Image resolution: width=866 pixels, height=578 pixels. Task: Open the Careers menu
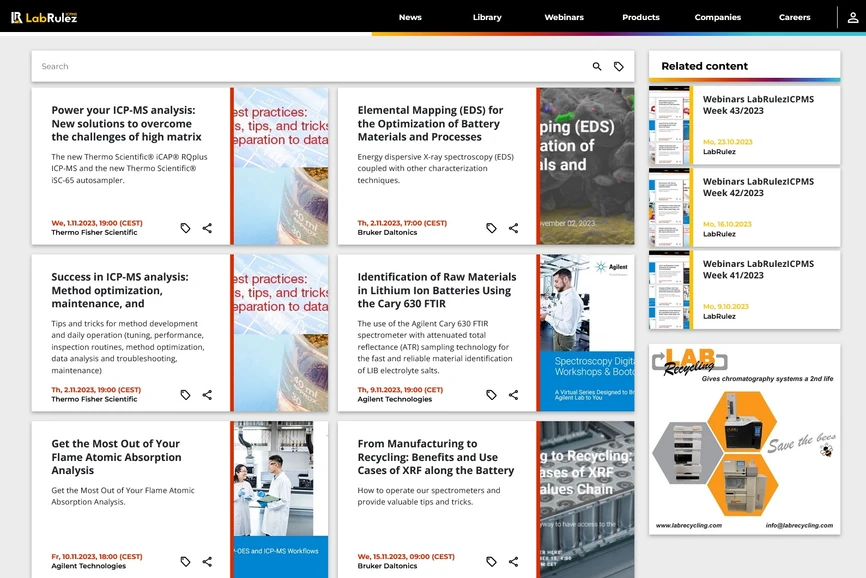pyautogui.click(x=795, y=17)
